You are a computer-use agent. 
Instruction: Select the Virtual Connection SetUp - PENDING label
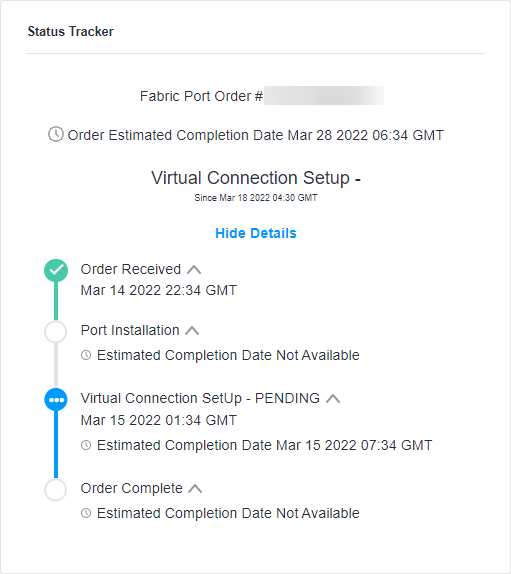200,398
